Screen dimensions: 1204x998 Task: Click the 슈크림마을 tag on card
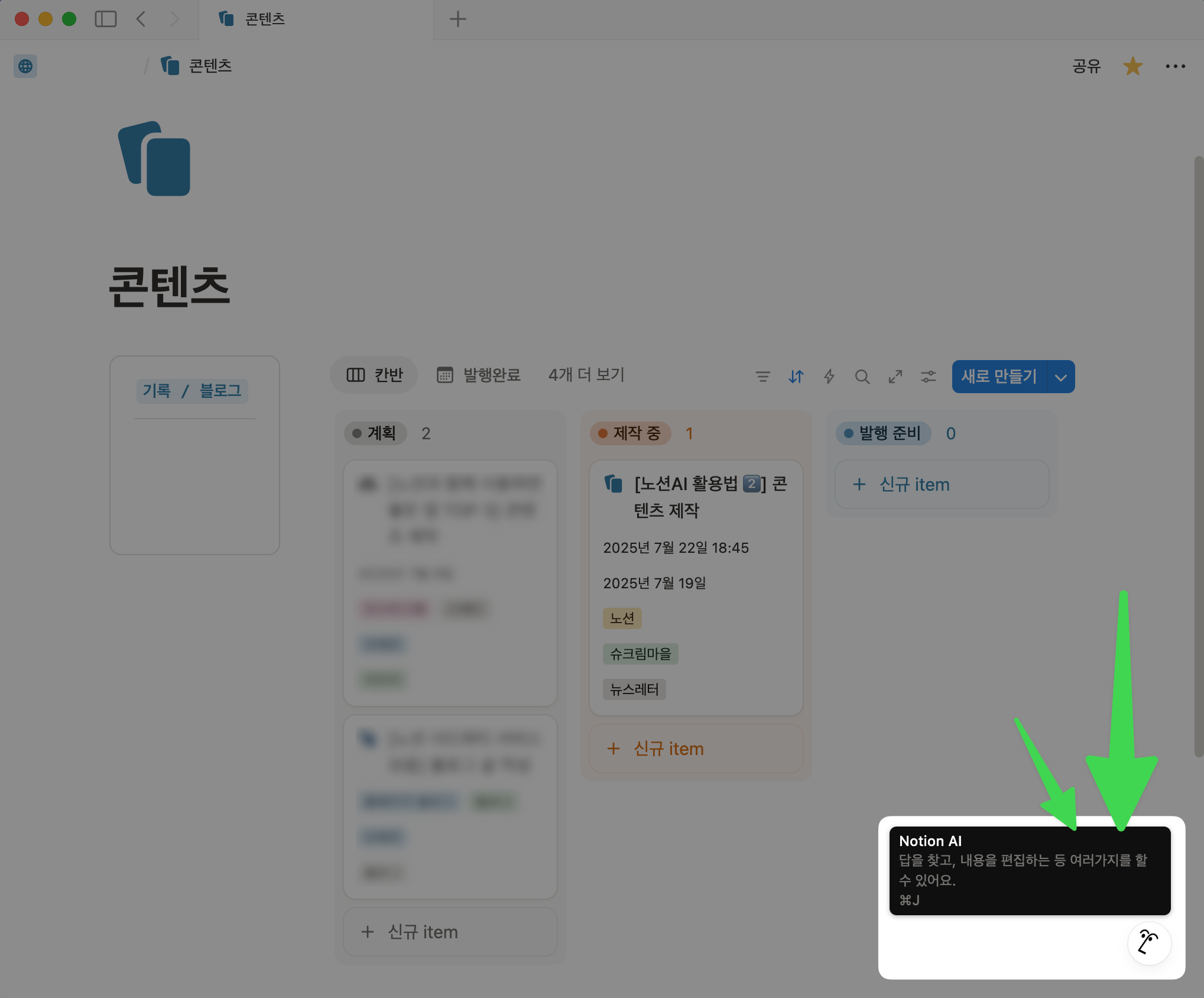(x=641, y=654)
